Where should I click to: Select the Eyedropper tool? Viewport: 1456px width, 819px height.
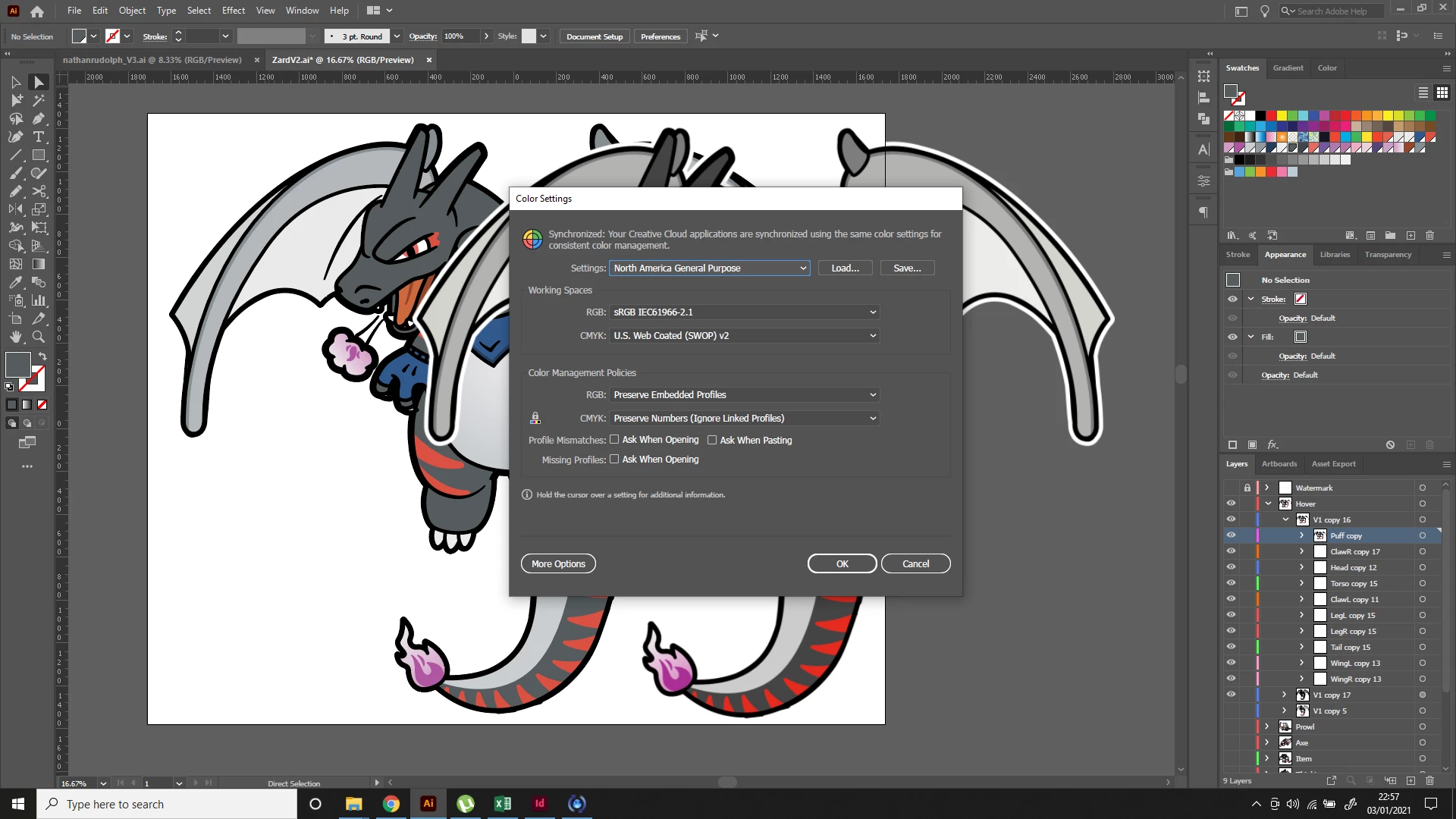pos(16,282)
